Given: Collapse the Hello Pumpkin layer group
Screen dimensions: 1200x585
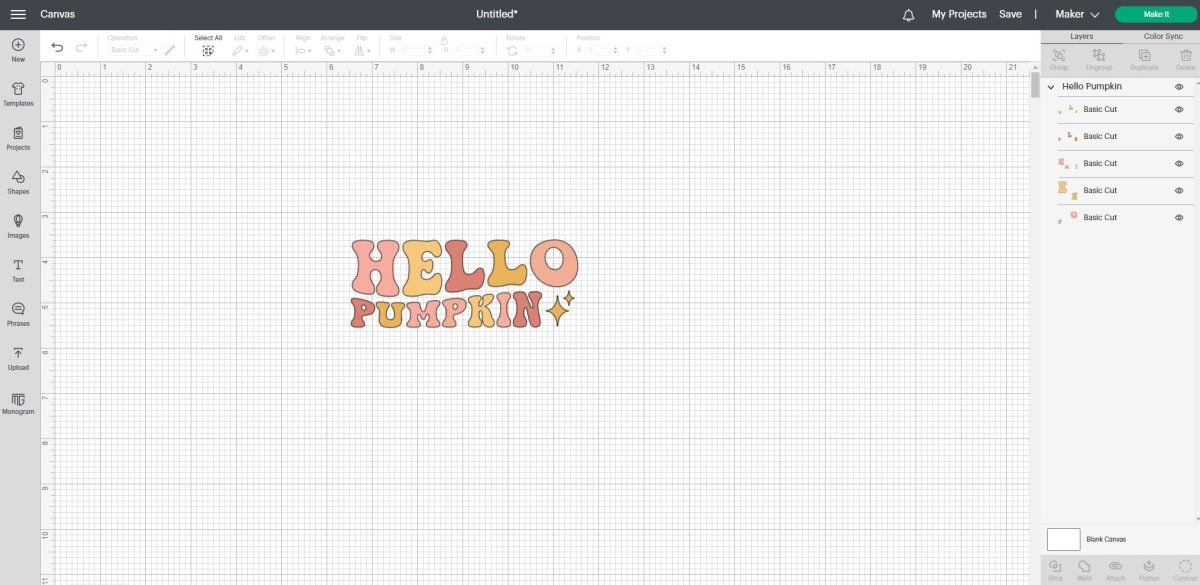Looking at the screenshot, I should 1051,87.
